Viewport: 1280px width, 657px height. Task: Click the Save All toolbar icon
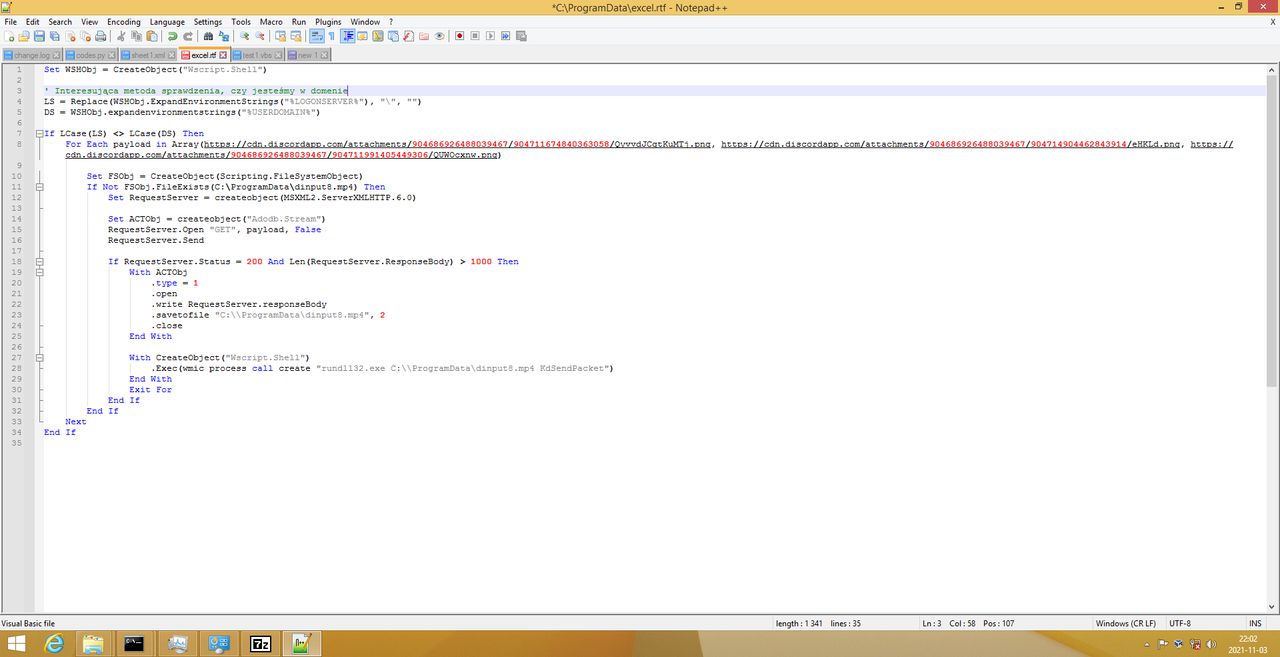pos(54,36)
